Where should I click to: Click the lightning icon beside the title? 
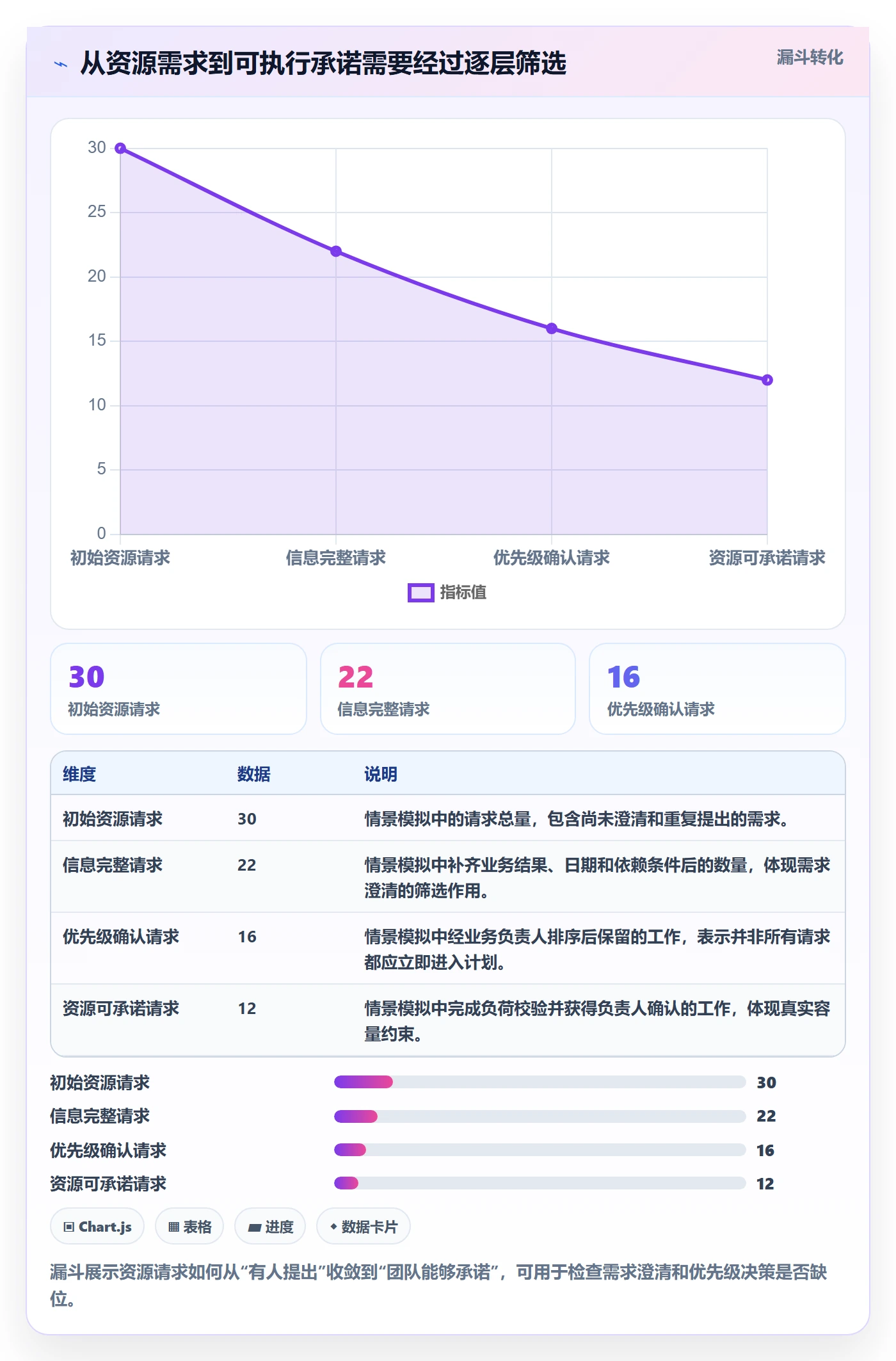click(61, 64)
